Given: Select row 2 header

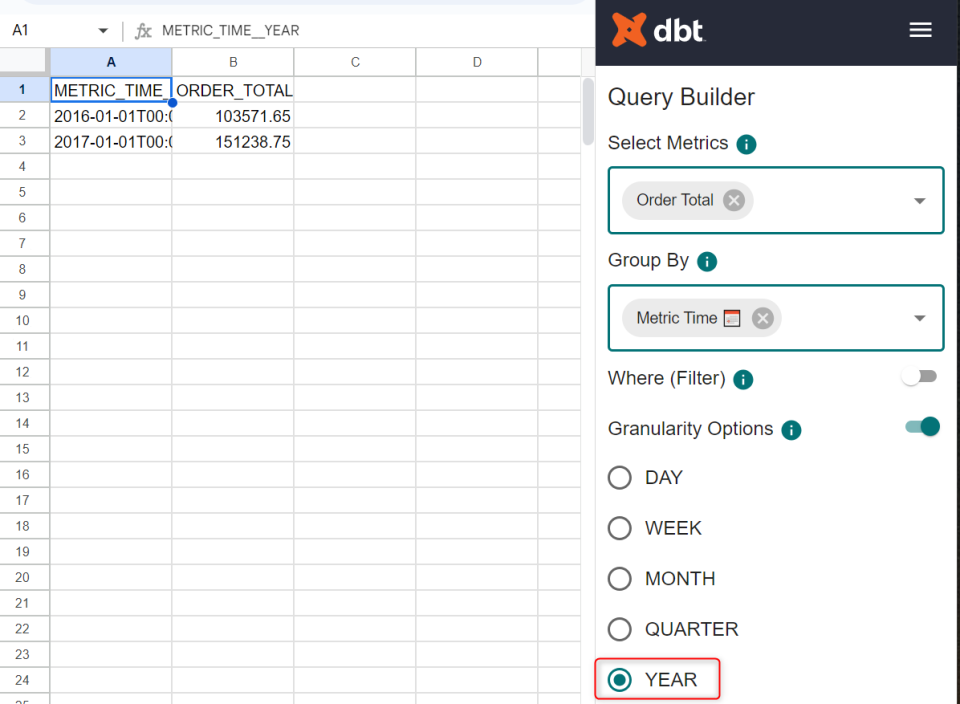Looking at the screenshot, I should pos(23,115).
